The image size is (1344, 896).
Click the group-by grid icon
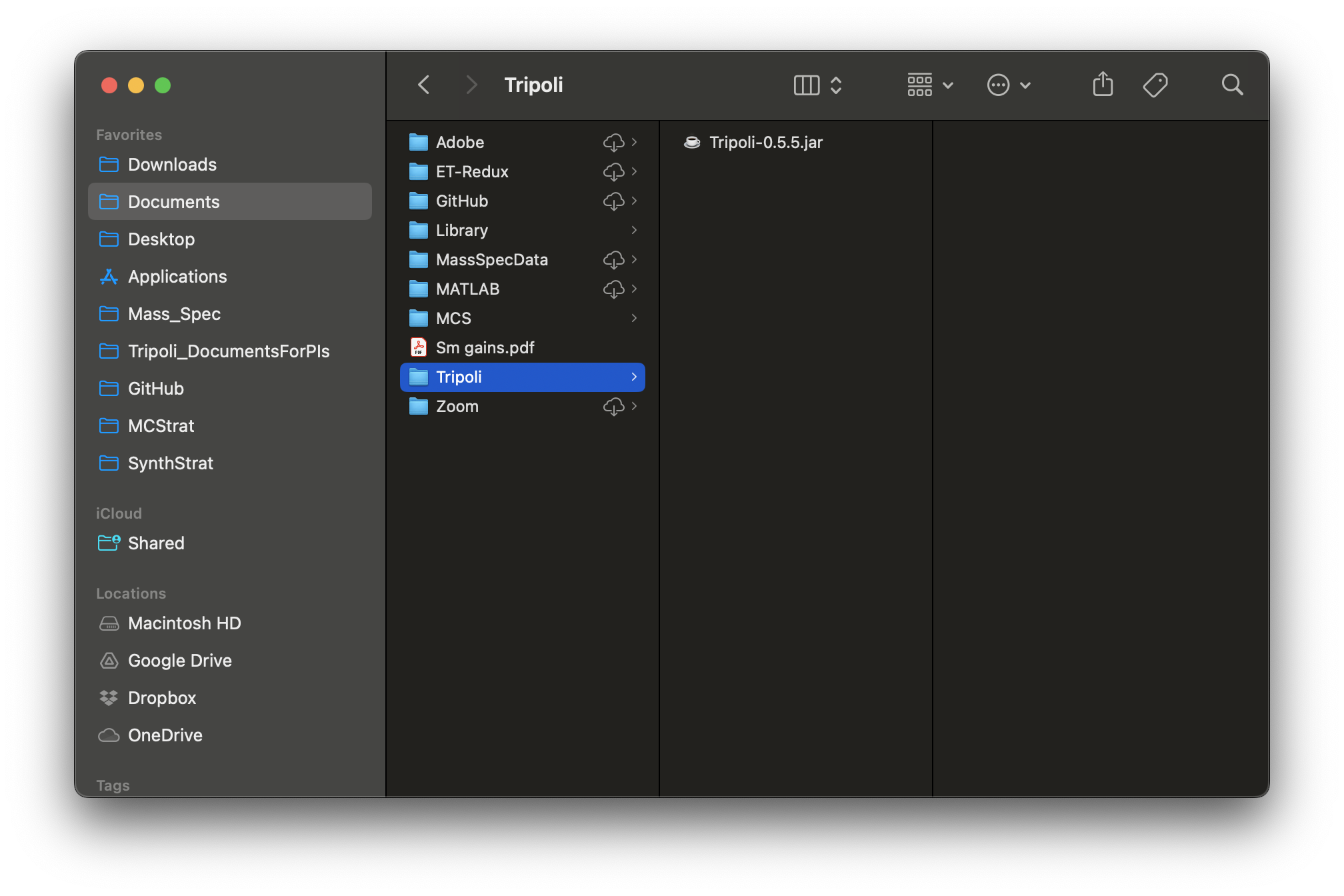920,85
